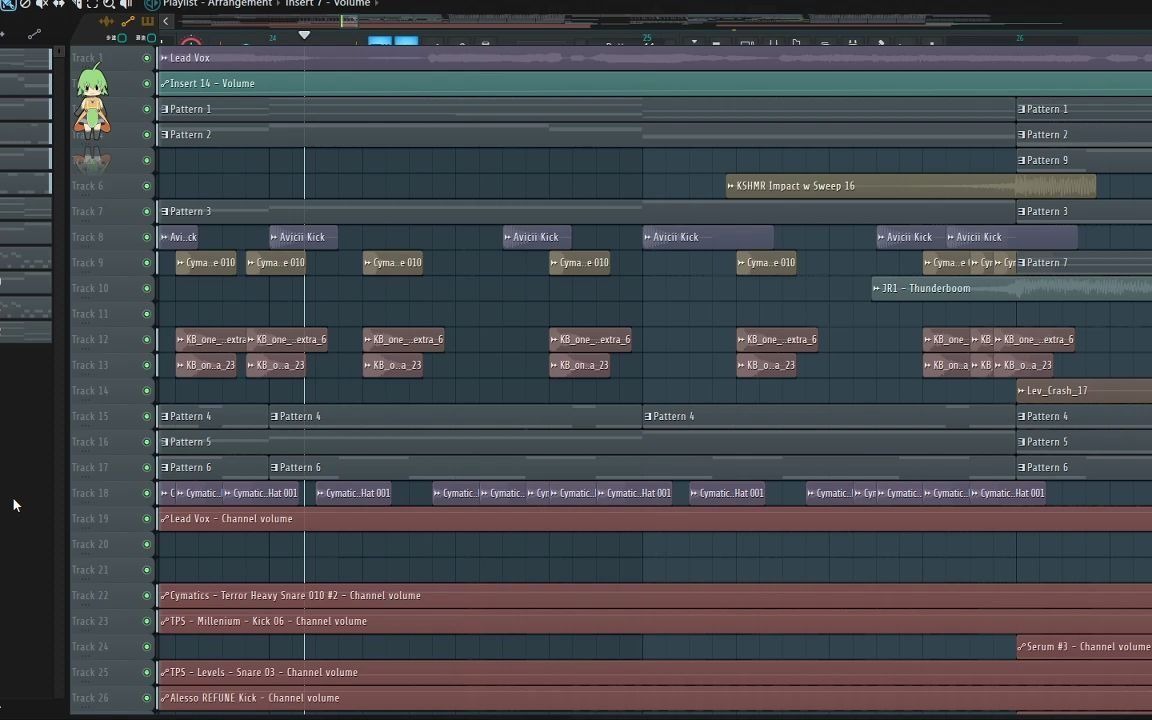Click the automation curve icon in the left panel
This screenshot has width=1152, height=720.
tap(35, 34)
